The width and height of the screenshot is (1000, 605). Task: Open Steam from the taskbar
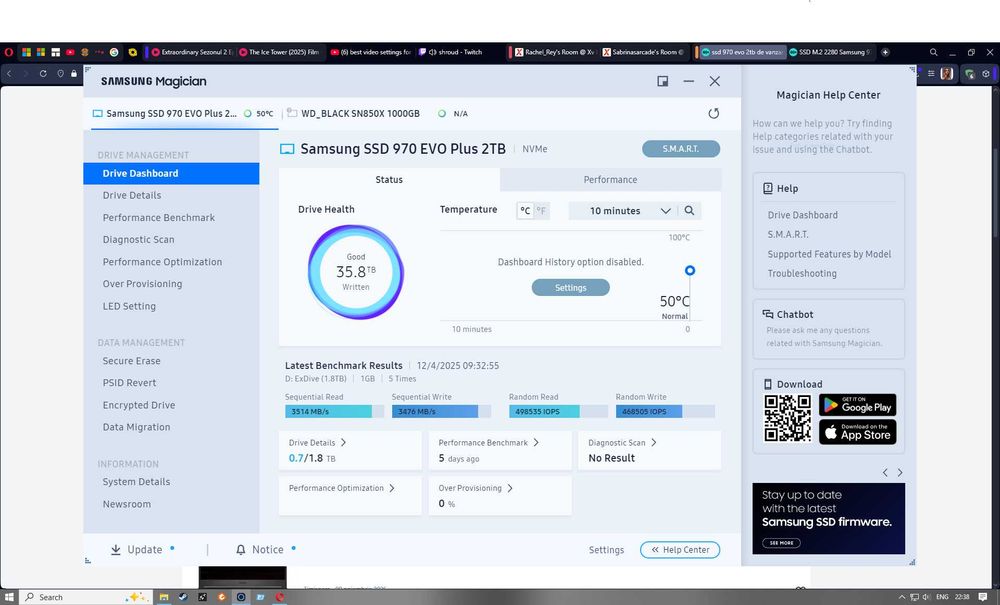click(183, 597)
